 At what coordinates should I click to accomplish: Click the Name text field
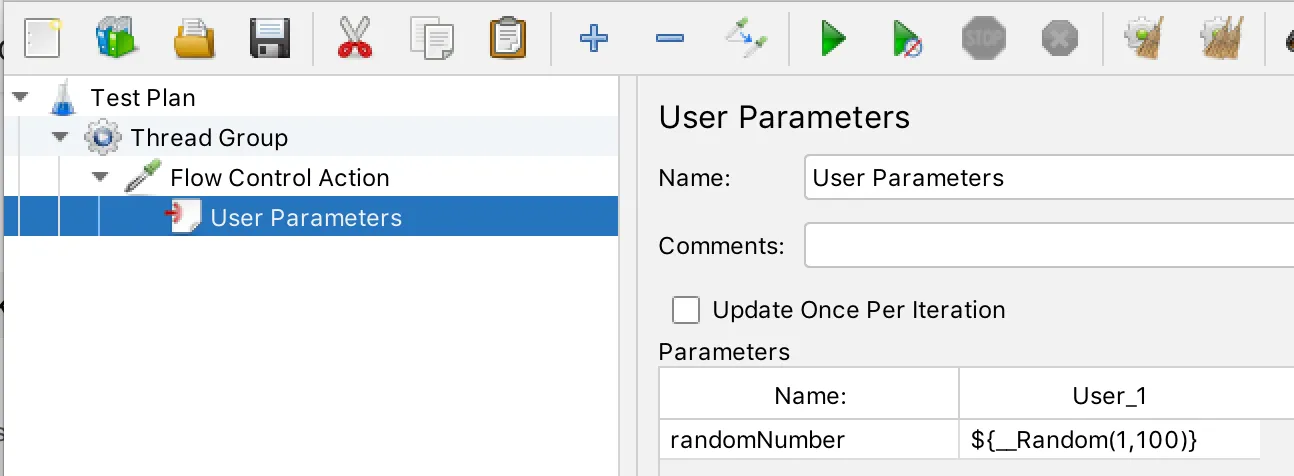click(1047, 179)
